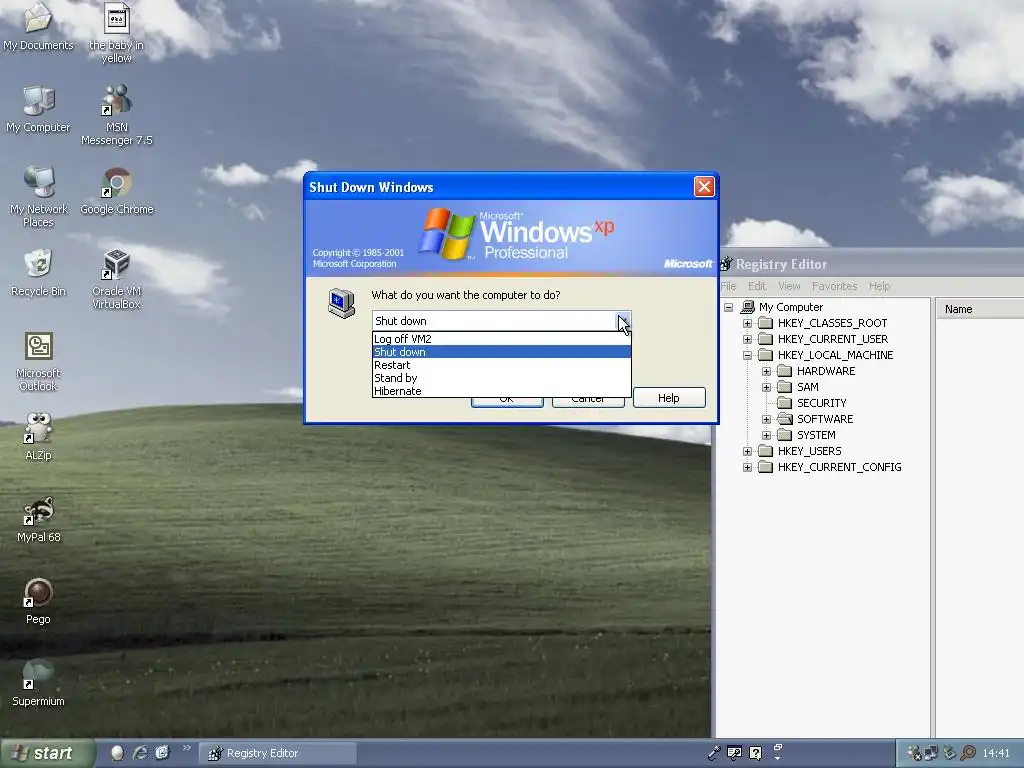Screen dimensions: 1024x768
Task: Click the clock showing 14:41
Action: click(996, 753)
